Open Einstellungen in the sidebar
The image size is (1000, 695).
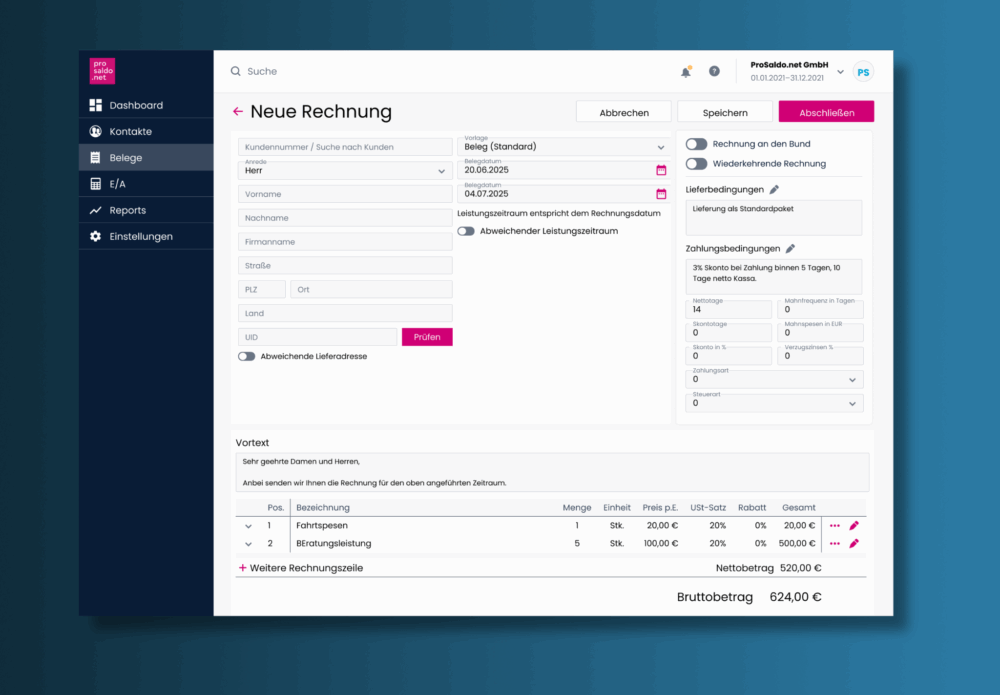pyautogui.click(x=141, y=236)
